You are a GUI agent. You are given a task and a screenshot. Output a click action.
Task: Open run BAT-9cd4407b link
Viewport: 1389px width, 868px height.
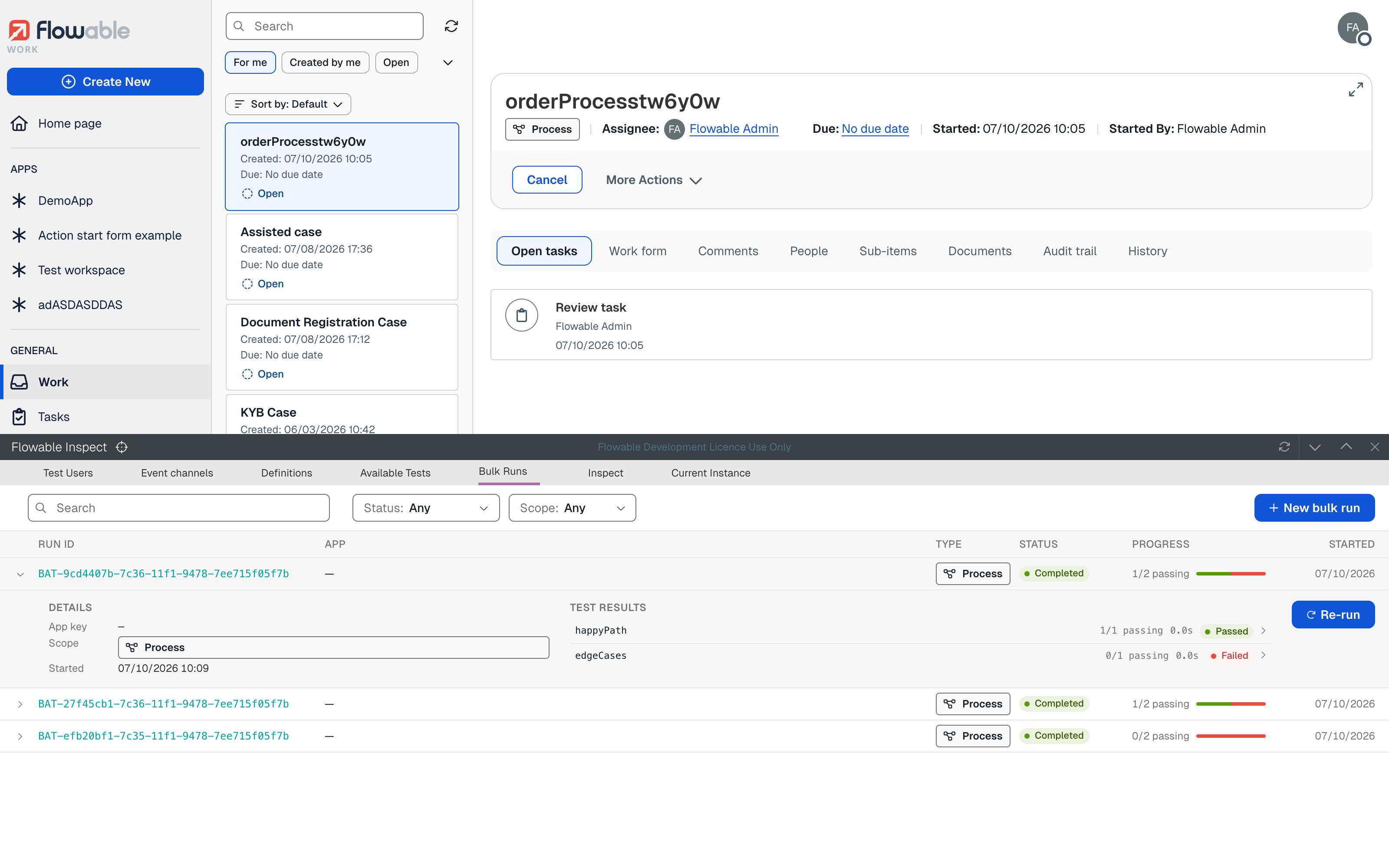pyautogui.click(x=163, y=573)
